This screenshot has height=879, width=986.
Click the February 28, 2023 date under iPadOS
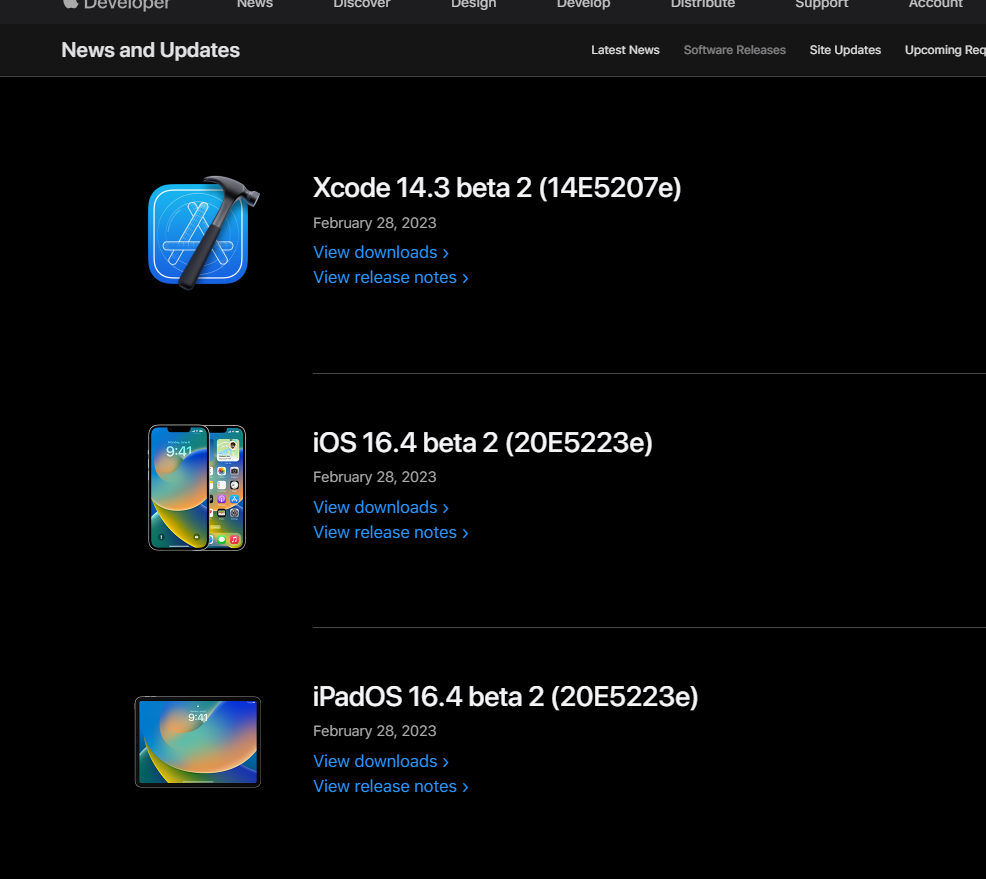click(x=375, y=731)
